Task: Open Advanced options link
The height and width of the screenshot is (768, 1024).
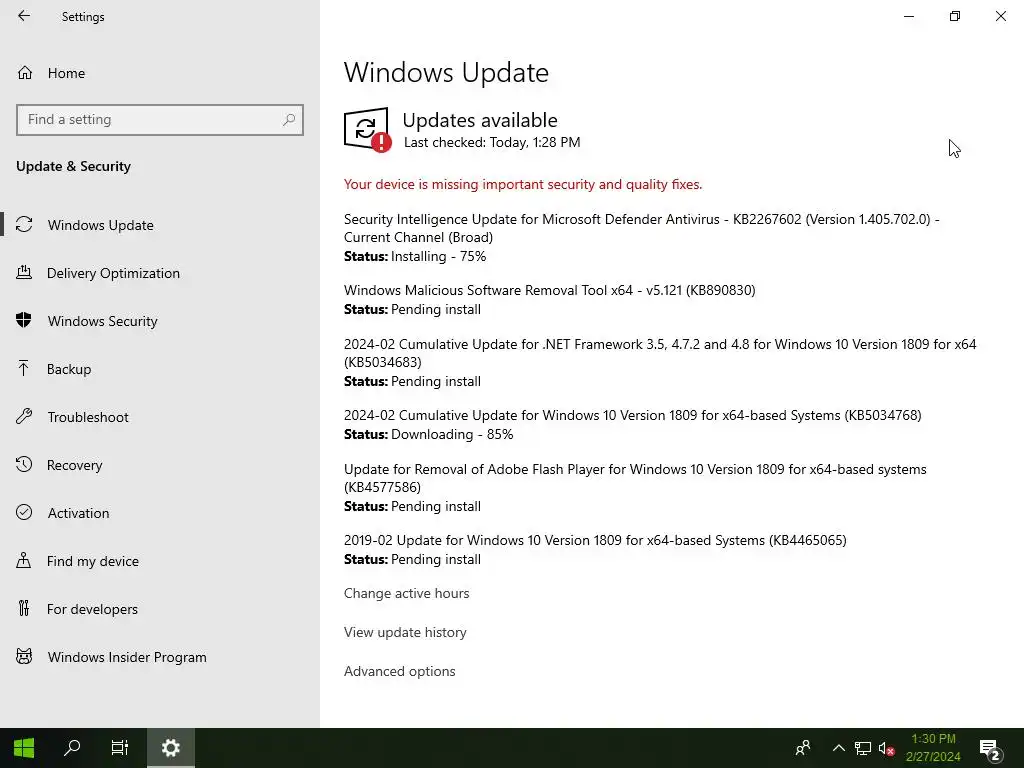Action: click(400, 671)
